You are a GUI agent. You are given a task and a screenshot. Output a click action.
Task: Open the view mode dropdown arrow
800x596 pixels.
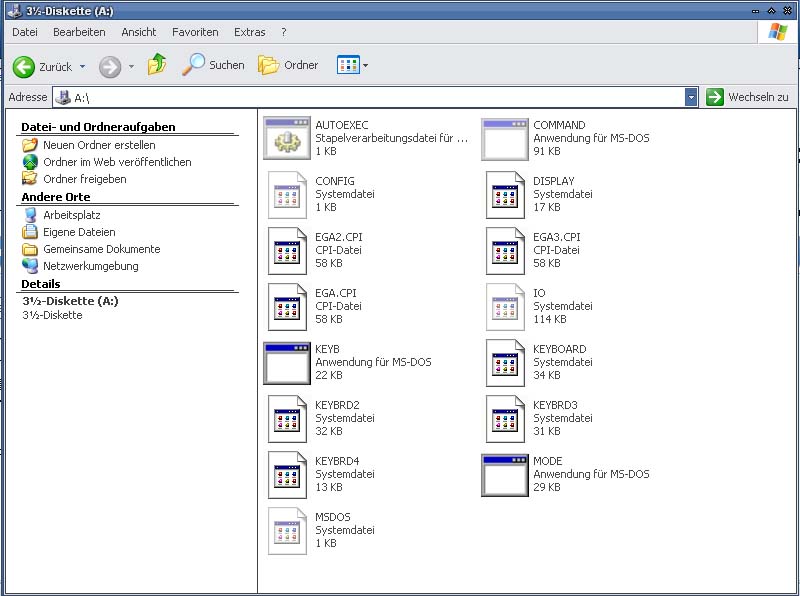(x=365, y=65)
